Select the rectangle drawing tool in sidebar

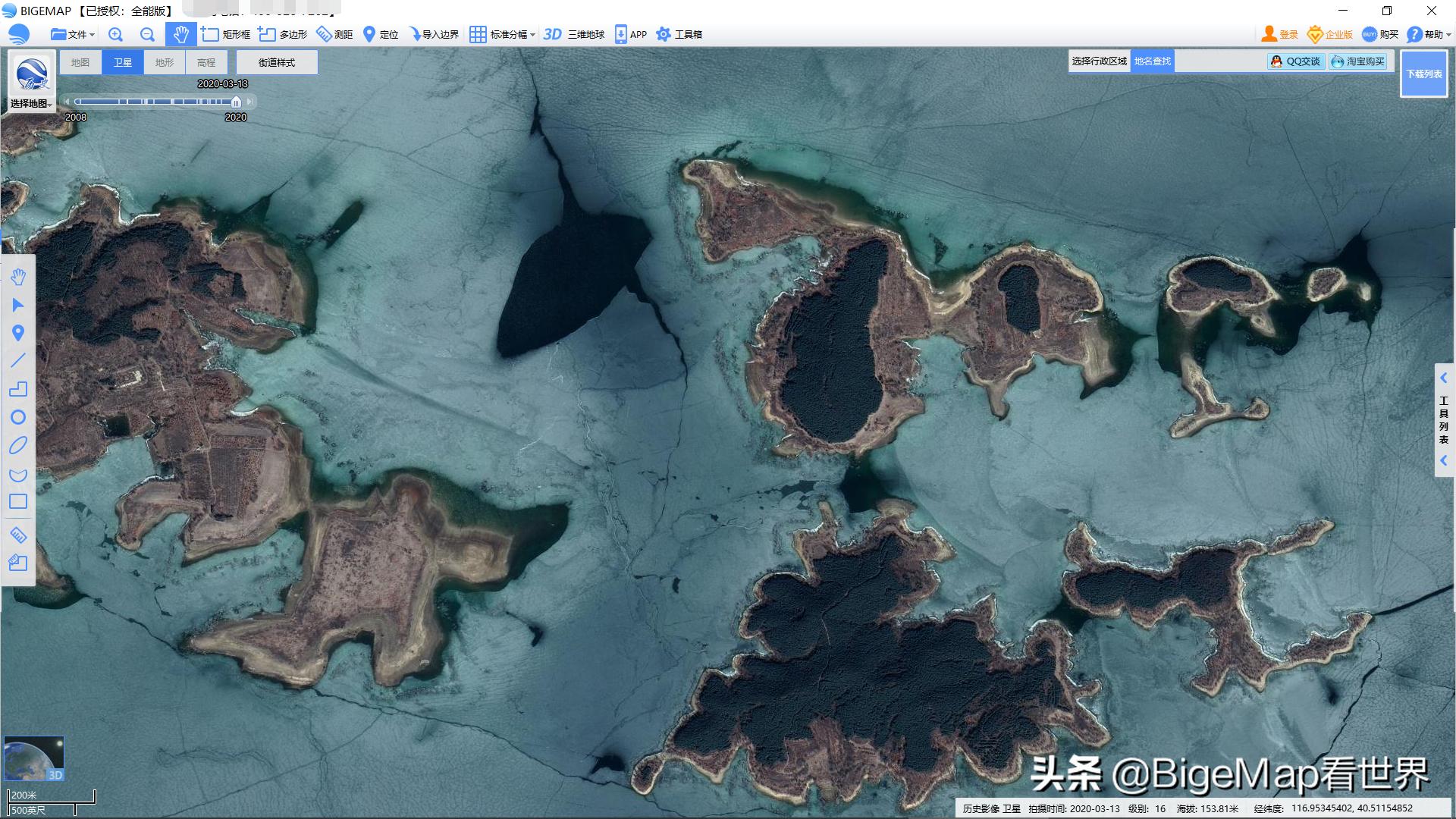pos(19,501)
